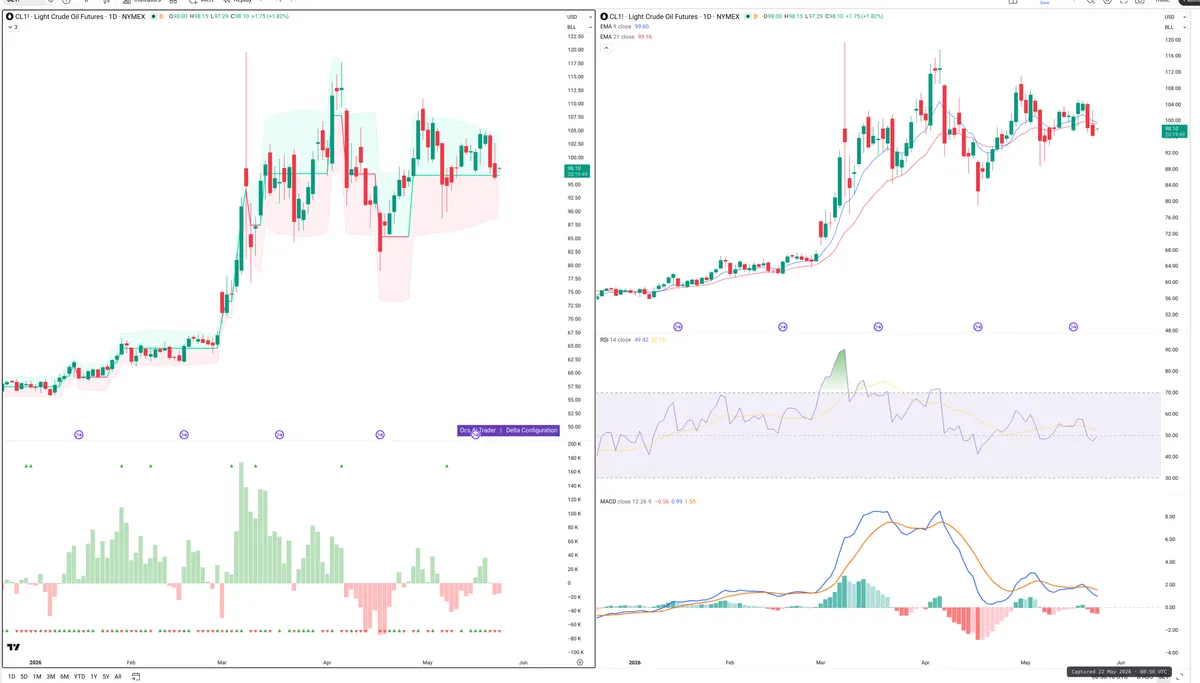Open the February event marker on left chart
The width and height of the screenshot is (1200, 683).
coord(184,434)
